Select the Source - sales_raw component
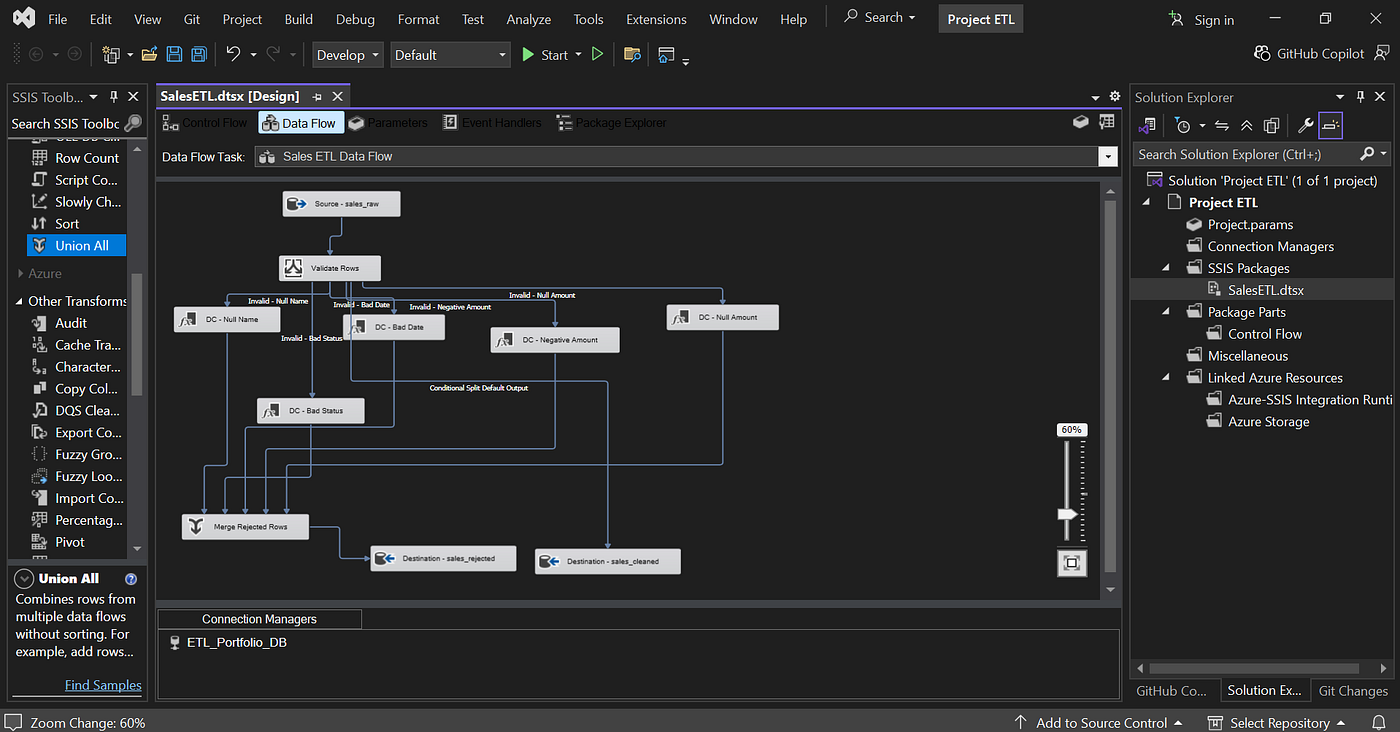This screenshot has width=1400, height=732. tap(341, 204)
